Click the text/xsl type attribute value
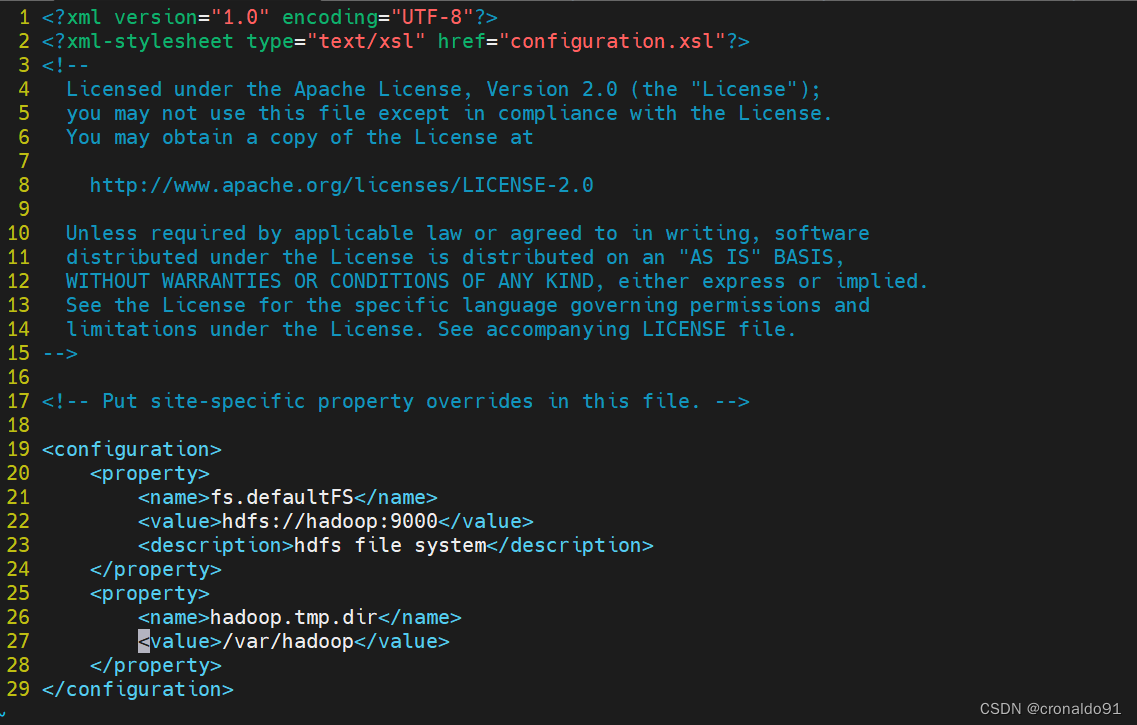Image resolution: width=1137 pixels, height=725 pixels. pyautogui.click(x=366, y=41)
